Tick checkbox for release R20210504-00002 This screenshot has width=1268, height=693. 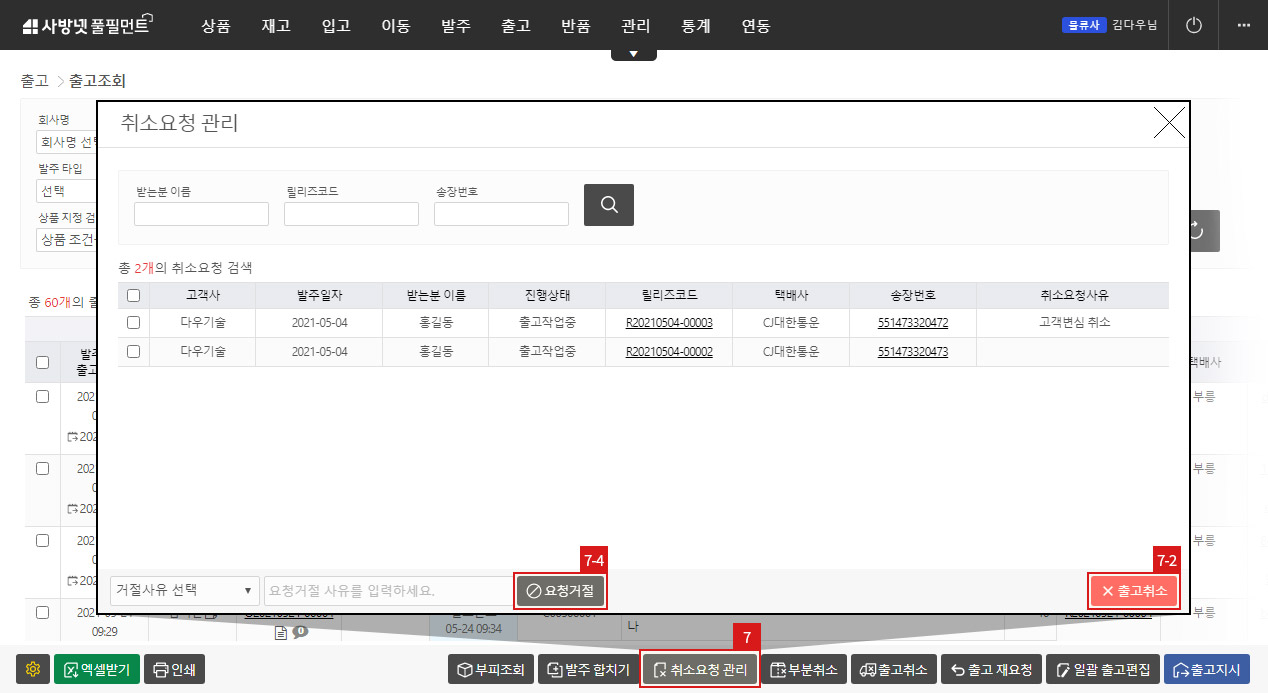pos(133,351)
